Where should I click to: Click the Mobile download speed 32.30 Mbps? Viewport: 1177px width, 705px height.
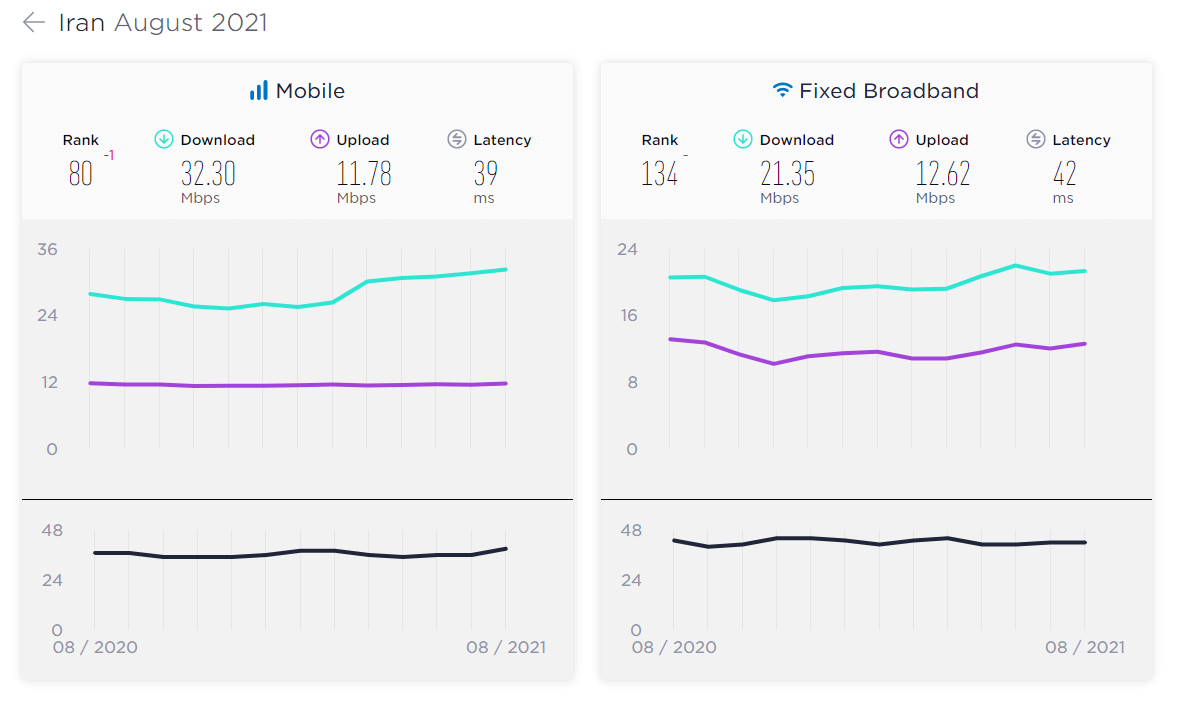tap(208, 174)
